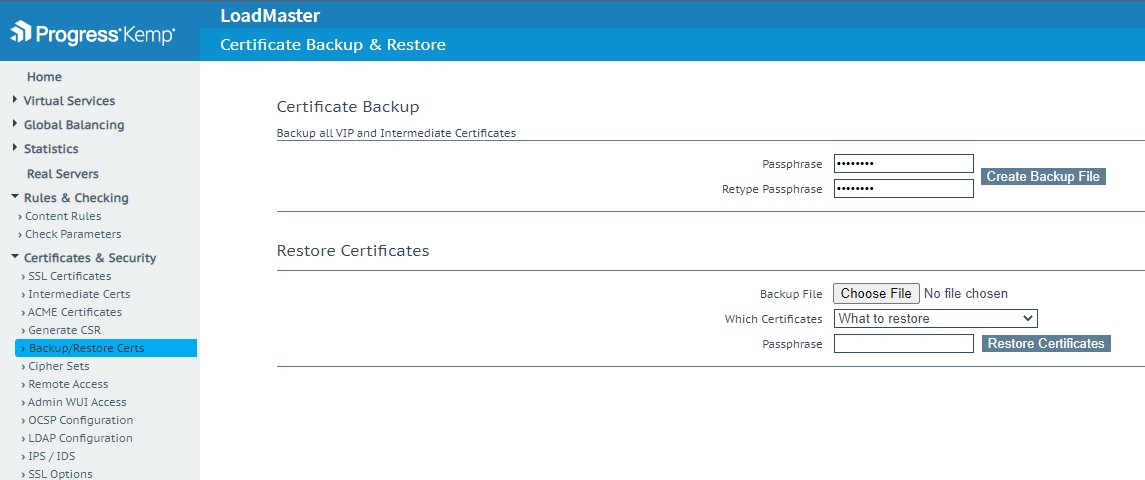Open IPS / IDS page
This screenshot has height=480, width=1145.
pyautogui.click(x=51, y=456)
